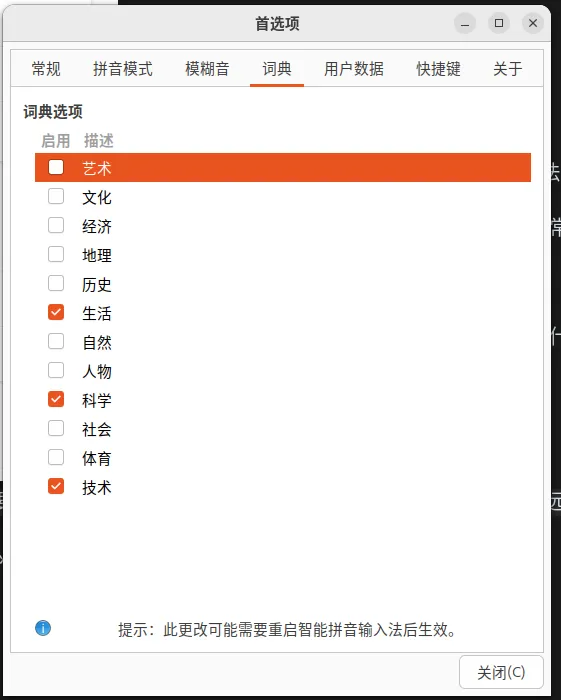
Task: Enable the 文化 dictionary checkbox
Action: 56,196
